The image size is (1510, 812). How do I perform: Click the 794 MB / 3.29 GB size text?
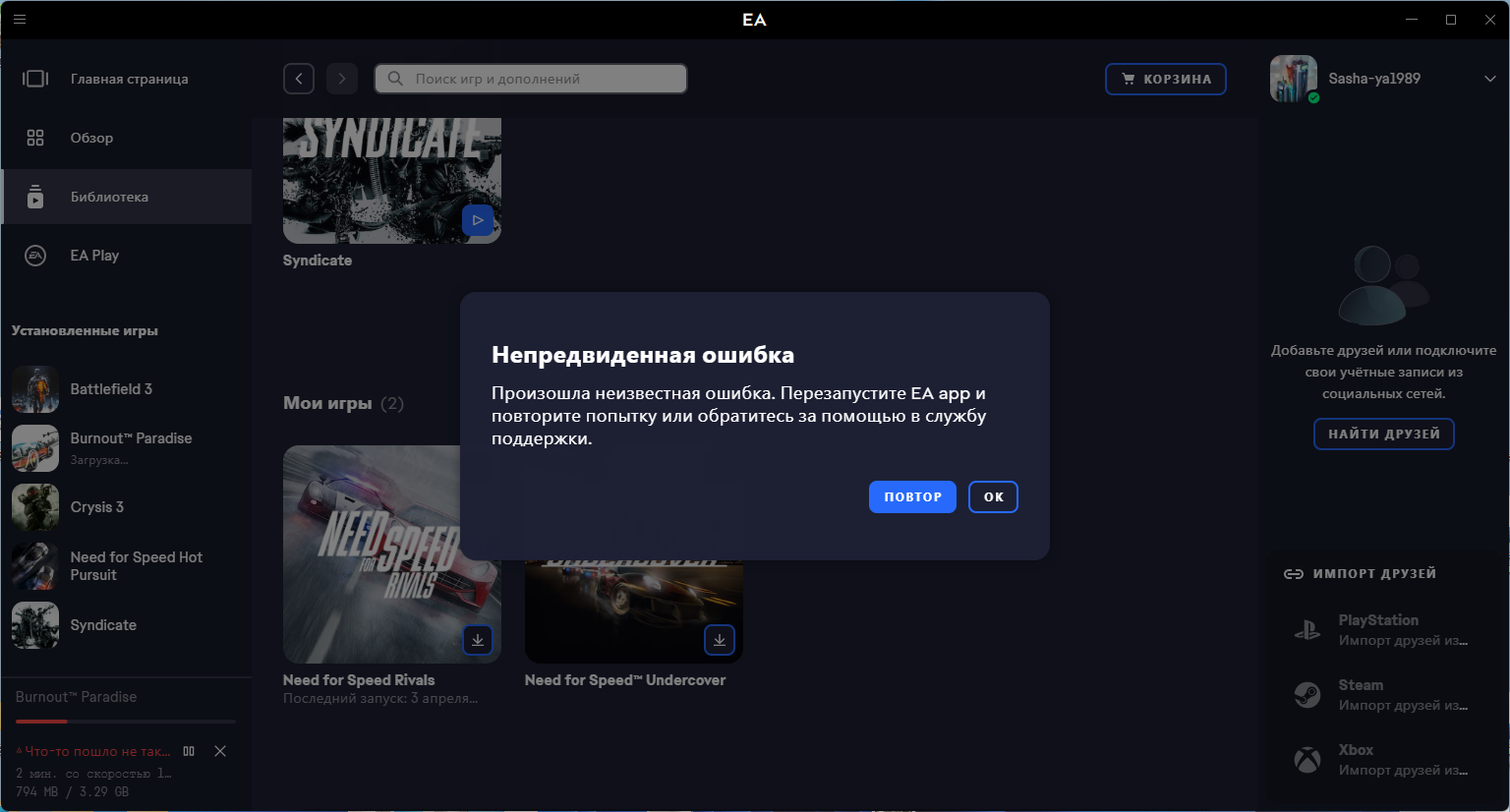point(72,791)
